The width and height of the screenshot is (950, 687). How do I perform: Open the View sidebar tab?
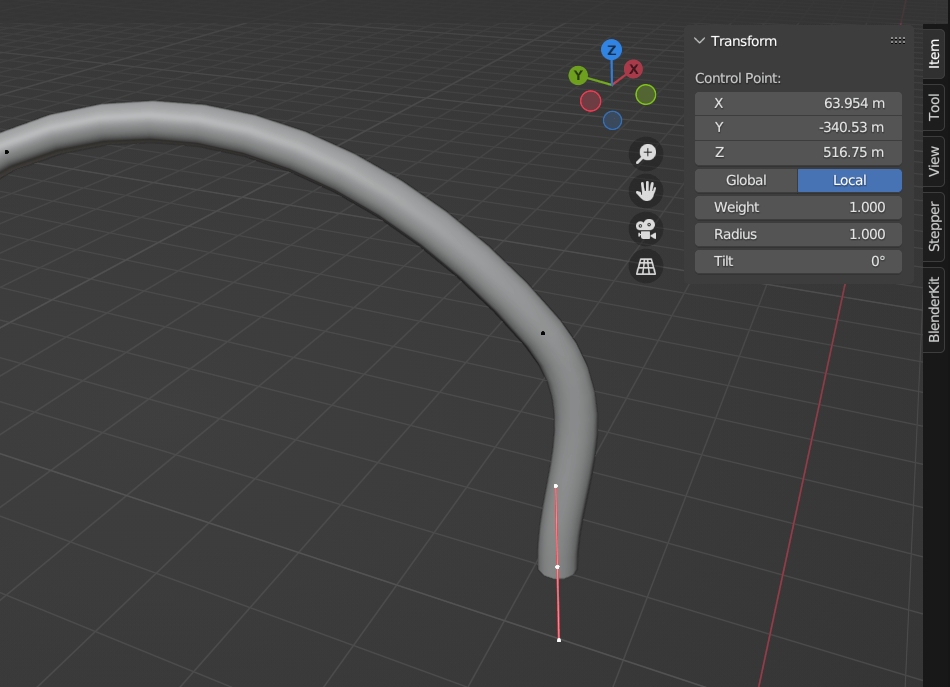coord(933,157)
